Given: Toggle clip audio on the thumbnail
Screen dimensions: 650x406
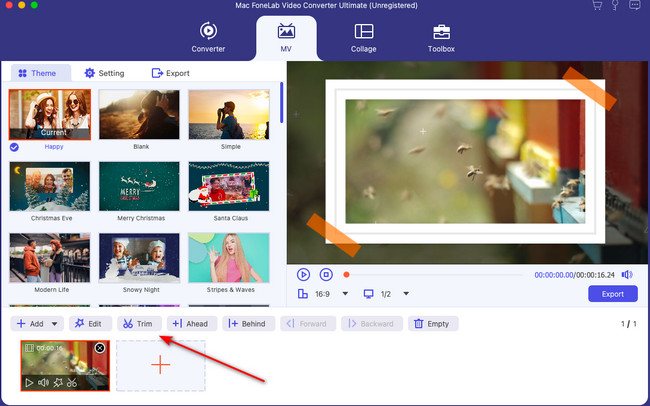Looking at the screenshot, I should point(43,383).
